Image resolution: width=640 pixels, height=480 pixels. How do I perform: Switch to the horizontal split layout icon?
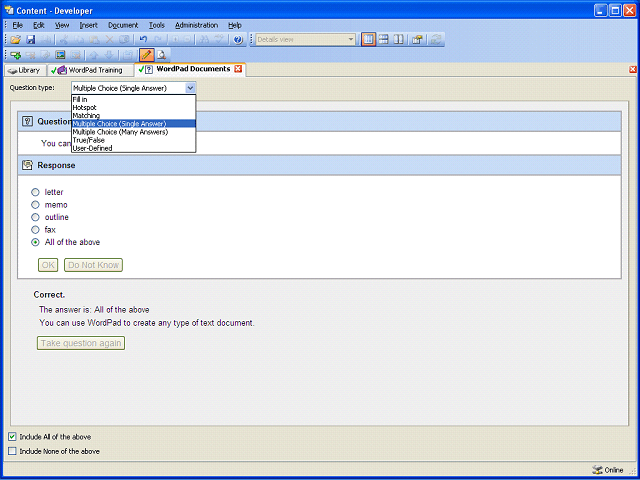point(383,40)
